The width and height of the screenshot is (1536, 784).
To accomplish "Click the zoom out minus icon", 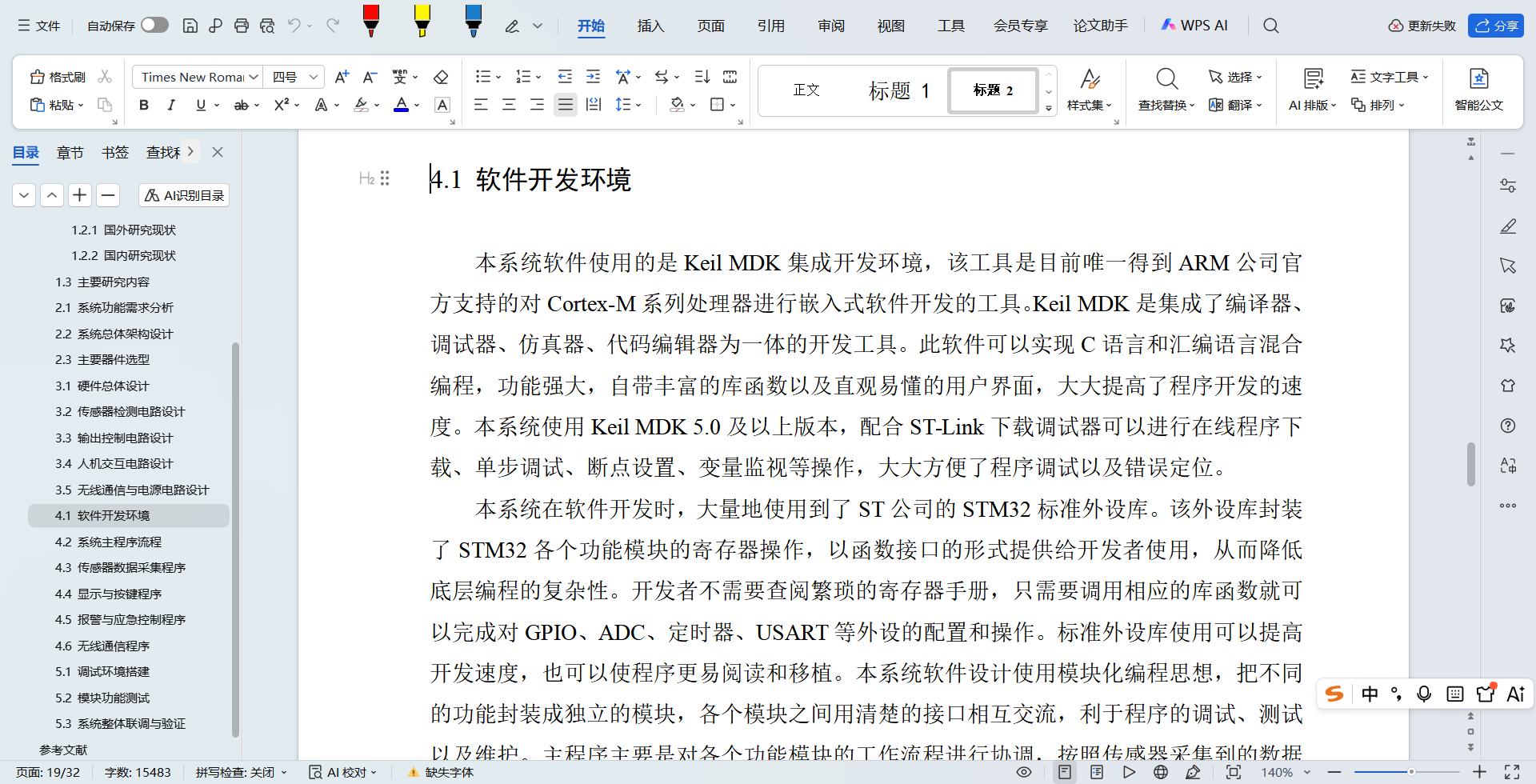I will pyautogui.click(x=1334, y=772).
